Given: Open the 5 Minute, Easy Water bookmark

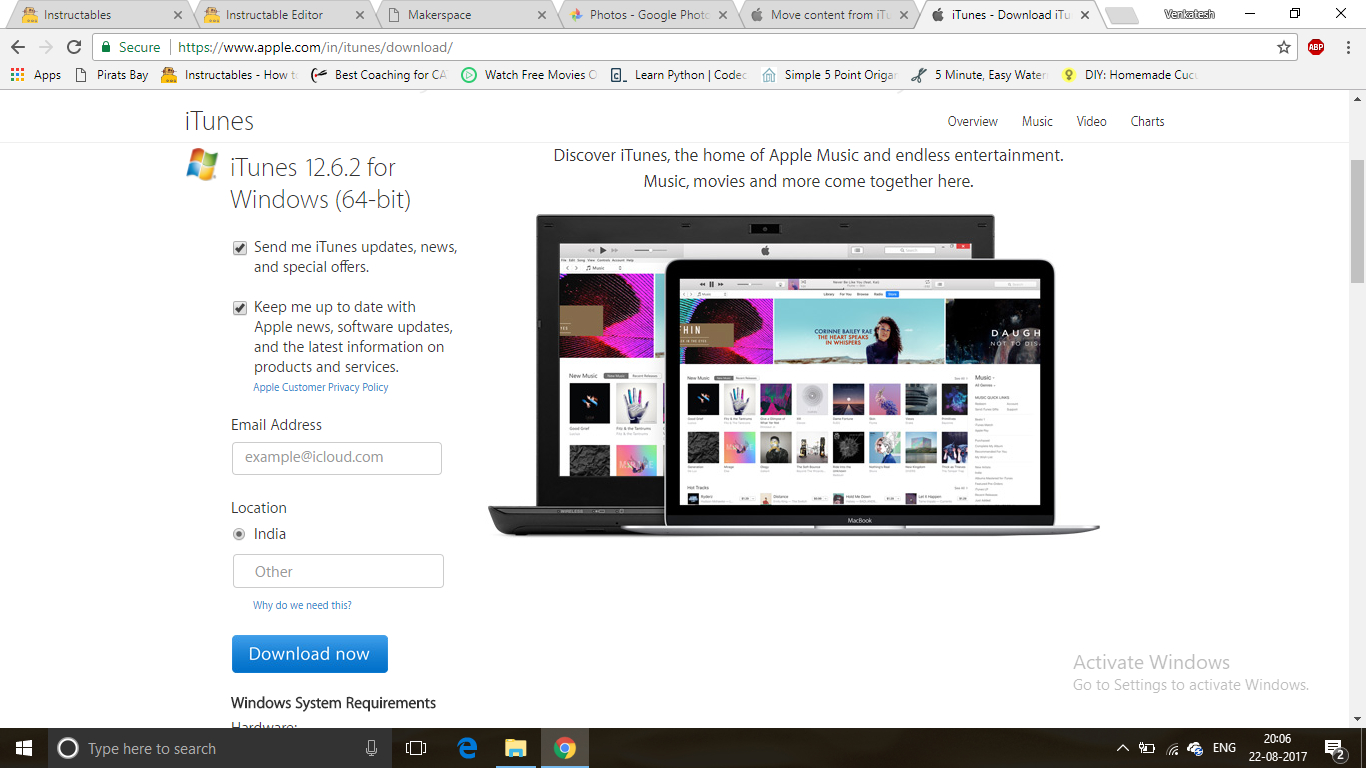Looking at the screenshot, I should point(979,75).
